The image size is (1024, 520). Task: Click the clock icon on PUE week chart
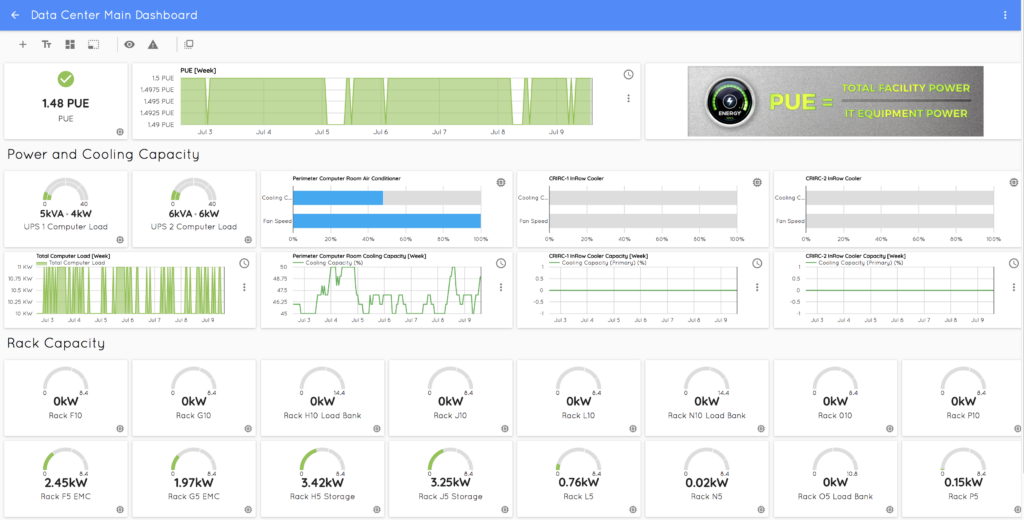click(628, 75)
